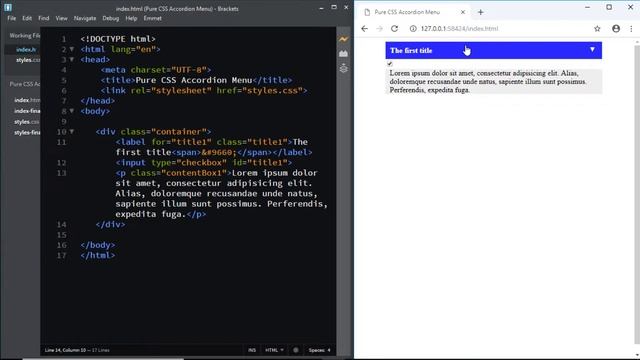This screenshot has width=640, height=360.
Task: Open Chrome's three-dot menu
Action: tap(631, 29)
